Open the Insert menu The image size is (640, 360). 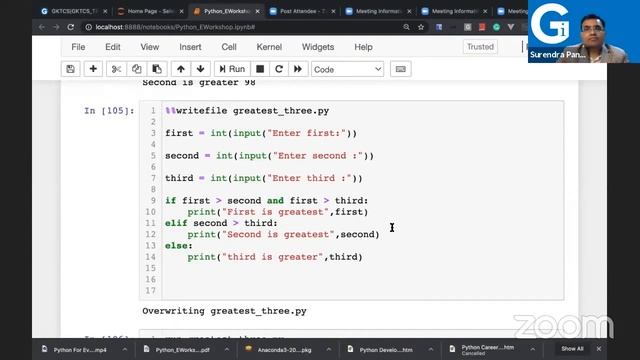point(190,47)
